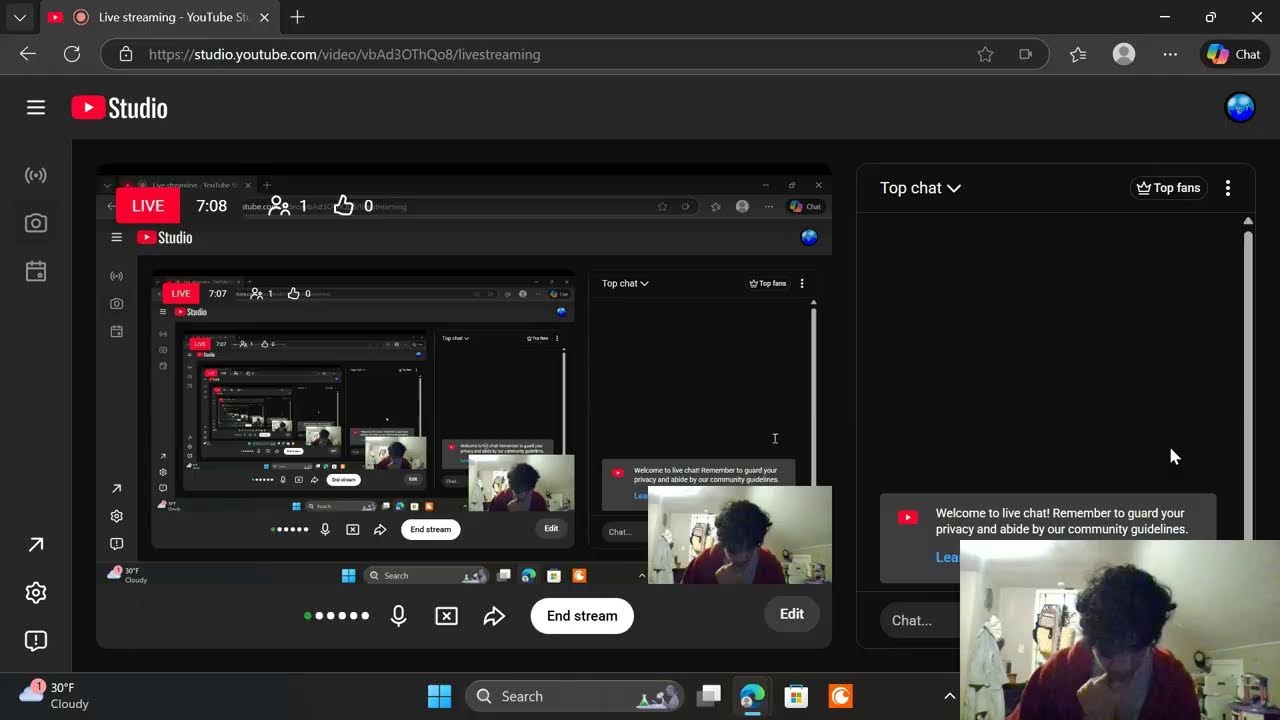Expand the Top chat dropdown
Viewport: 1280px width, 720px height.
(x=920, y=188)
